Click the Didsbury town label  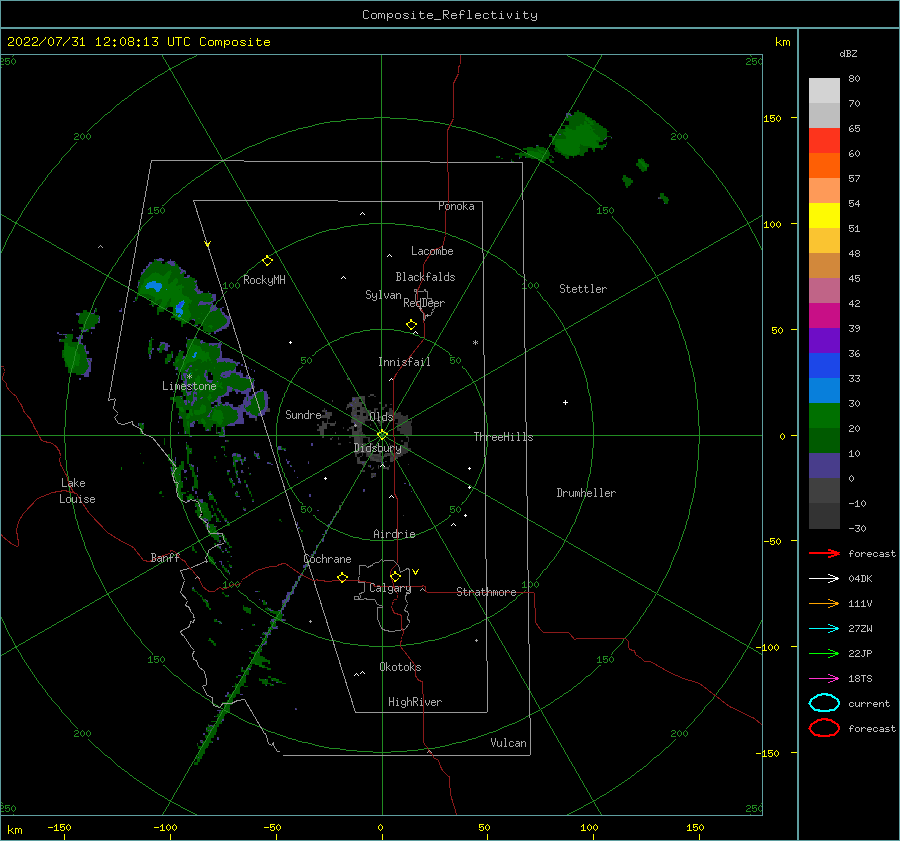378,448
